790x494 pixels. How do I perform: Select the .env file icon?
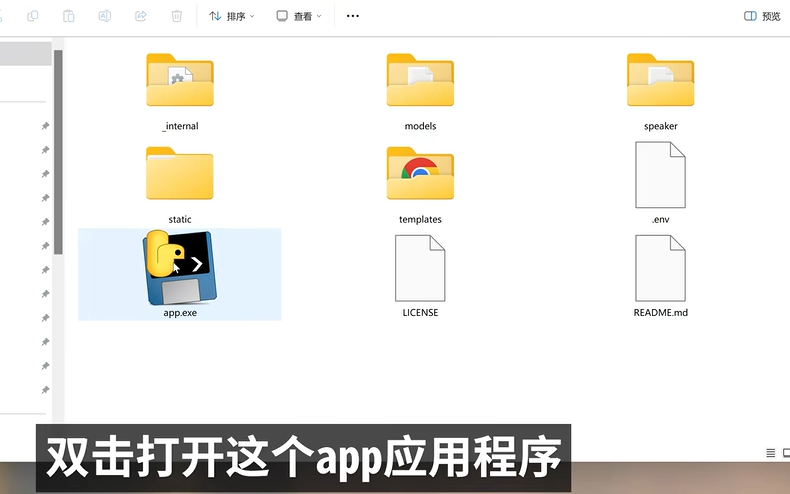pyautogui.click(x=661, y=175)
